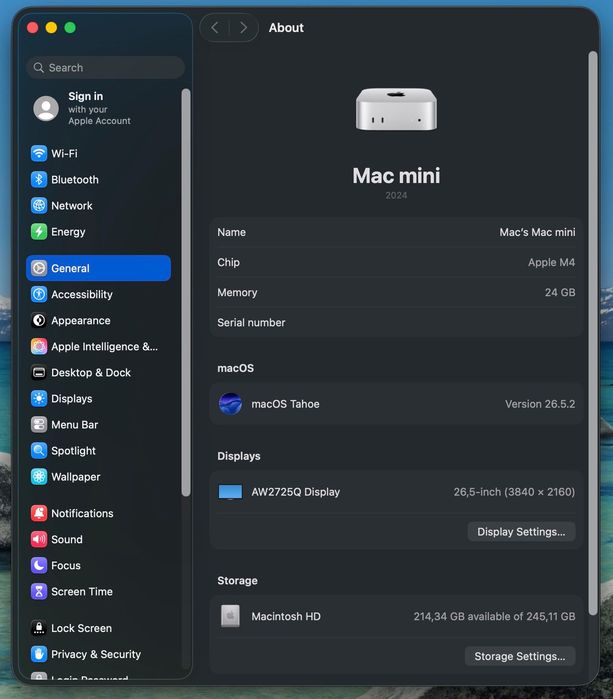Image resolution: width=613 pixels, height=699 pixels.
Task: Click the red close window button
Action: coord(33,28)
